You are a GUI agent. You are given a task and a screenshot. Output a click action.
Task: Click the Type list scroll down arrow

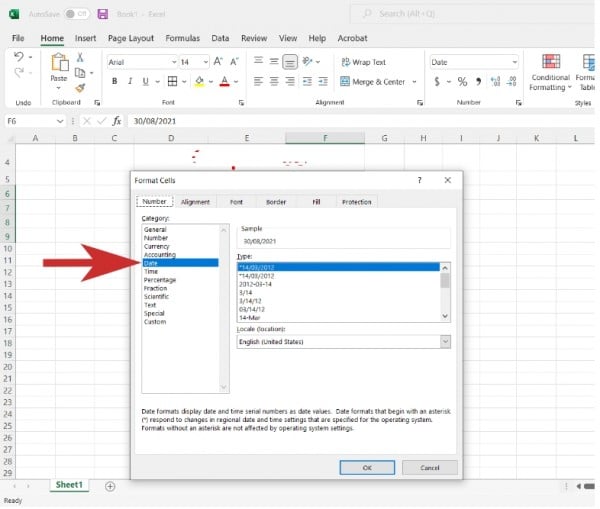click(x=445, y=316)
